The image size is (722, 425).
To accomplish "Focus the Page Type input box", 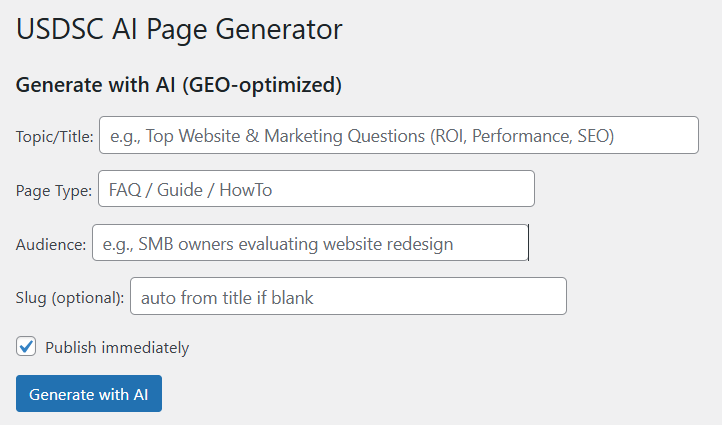I will (x=316, y=189).
